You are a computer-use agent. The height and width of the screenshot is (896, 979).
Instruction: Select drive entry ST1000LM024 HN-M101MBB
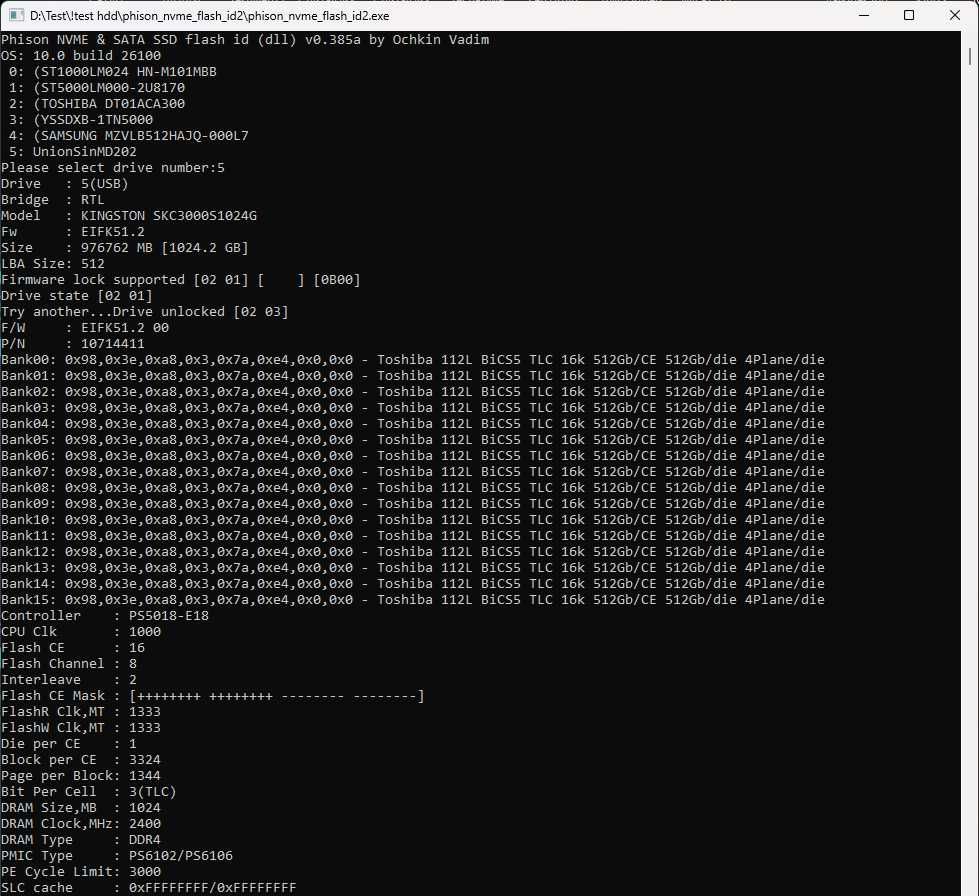112,72
